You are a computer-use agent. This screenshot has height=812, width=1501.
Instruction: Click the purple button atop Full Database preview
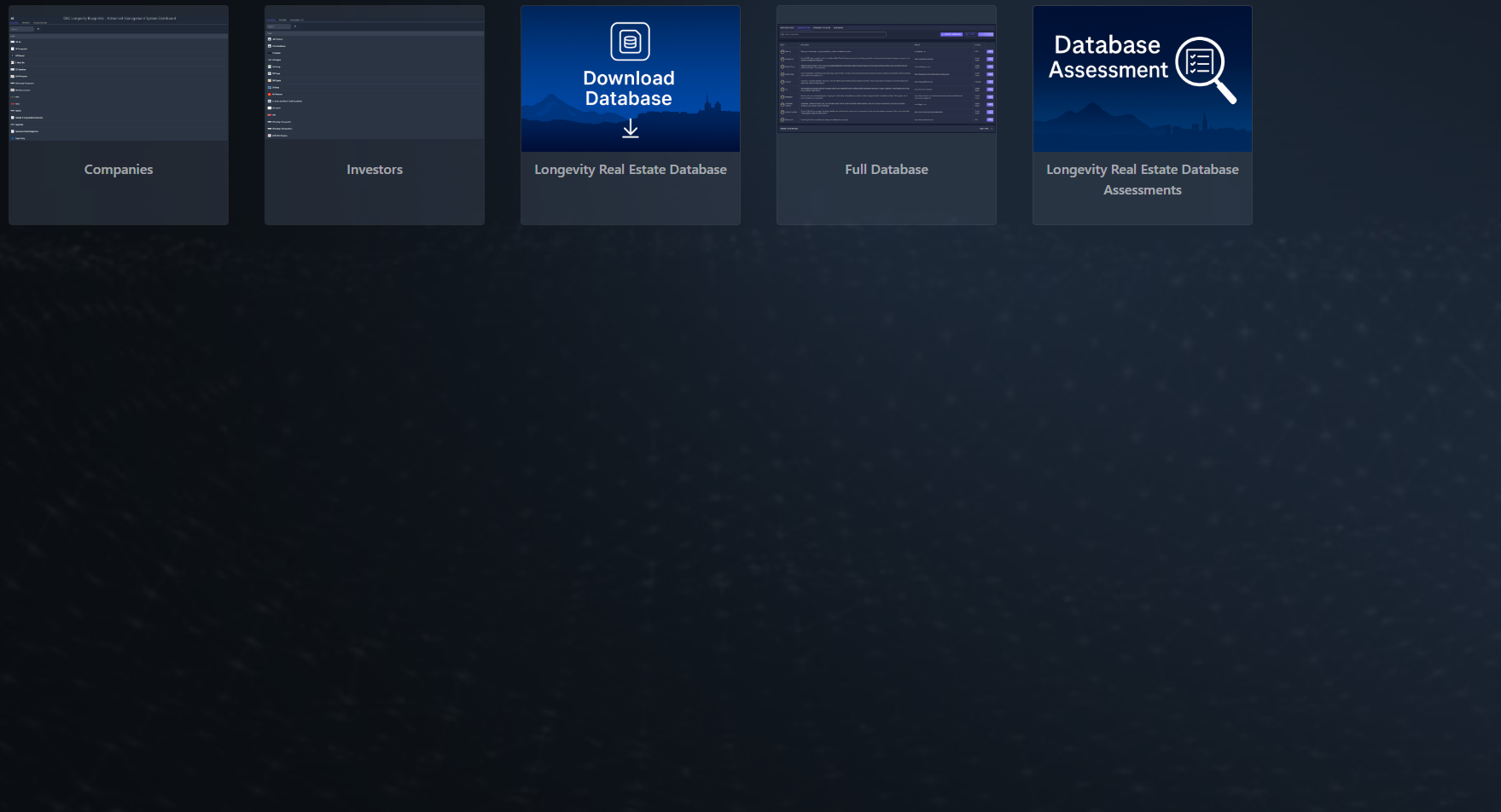951,34
